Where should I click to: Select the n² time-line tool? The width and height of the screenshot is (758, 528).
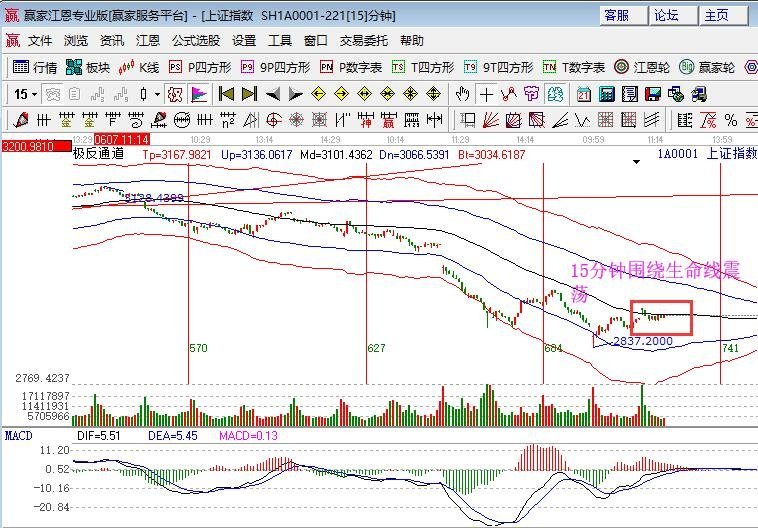[x=228, y=120]
